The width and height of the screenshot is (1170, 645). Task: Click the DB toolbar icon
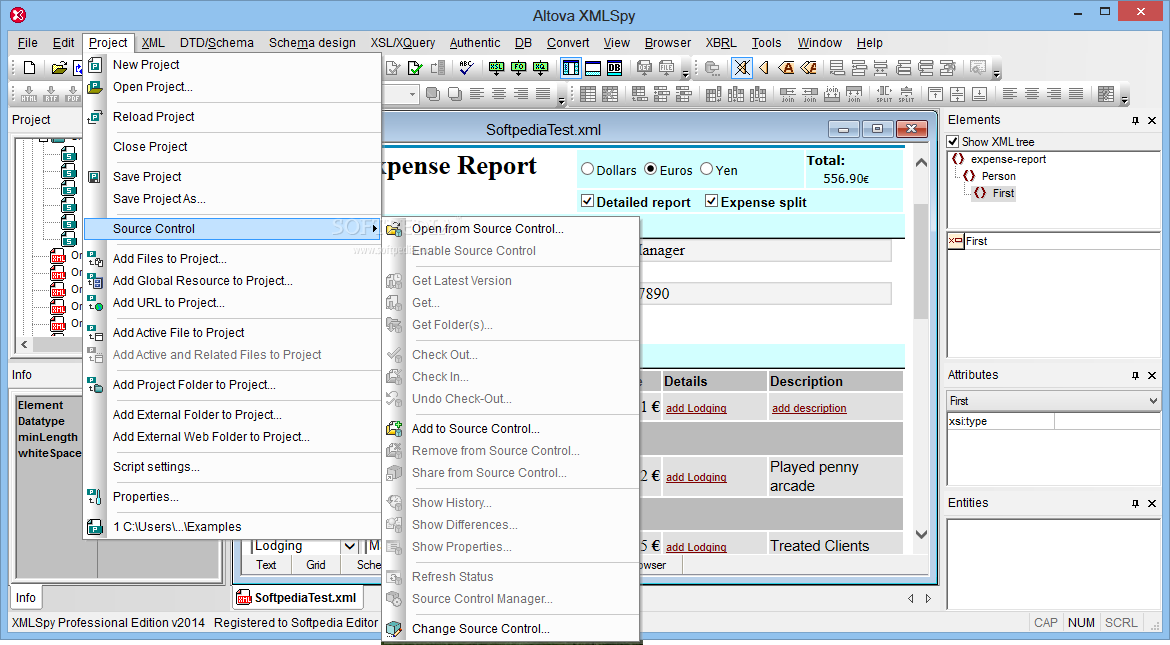[614, 68]
